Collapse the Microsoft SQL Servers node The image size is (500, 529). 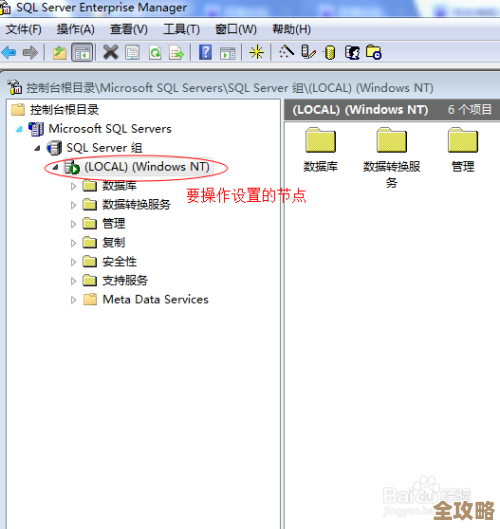coord(20,129)
